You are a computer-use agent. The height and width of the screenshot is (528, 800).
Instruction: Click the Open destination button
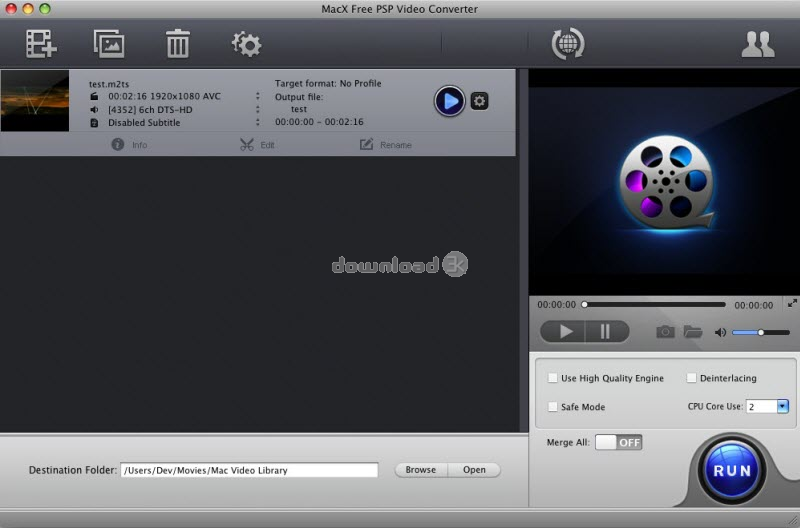[474, 470]
